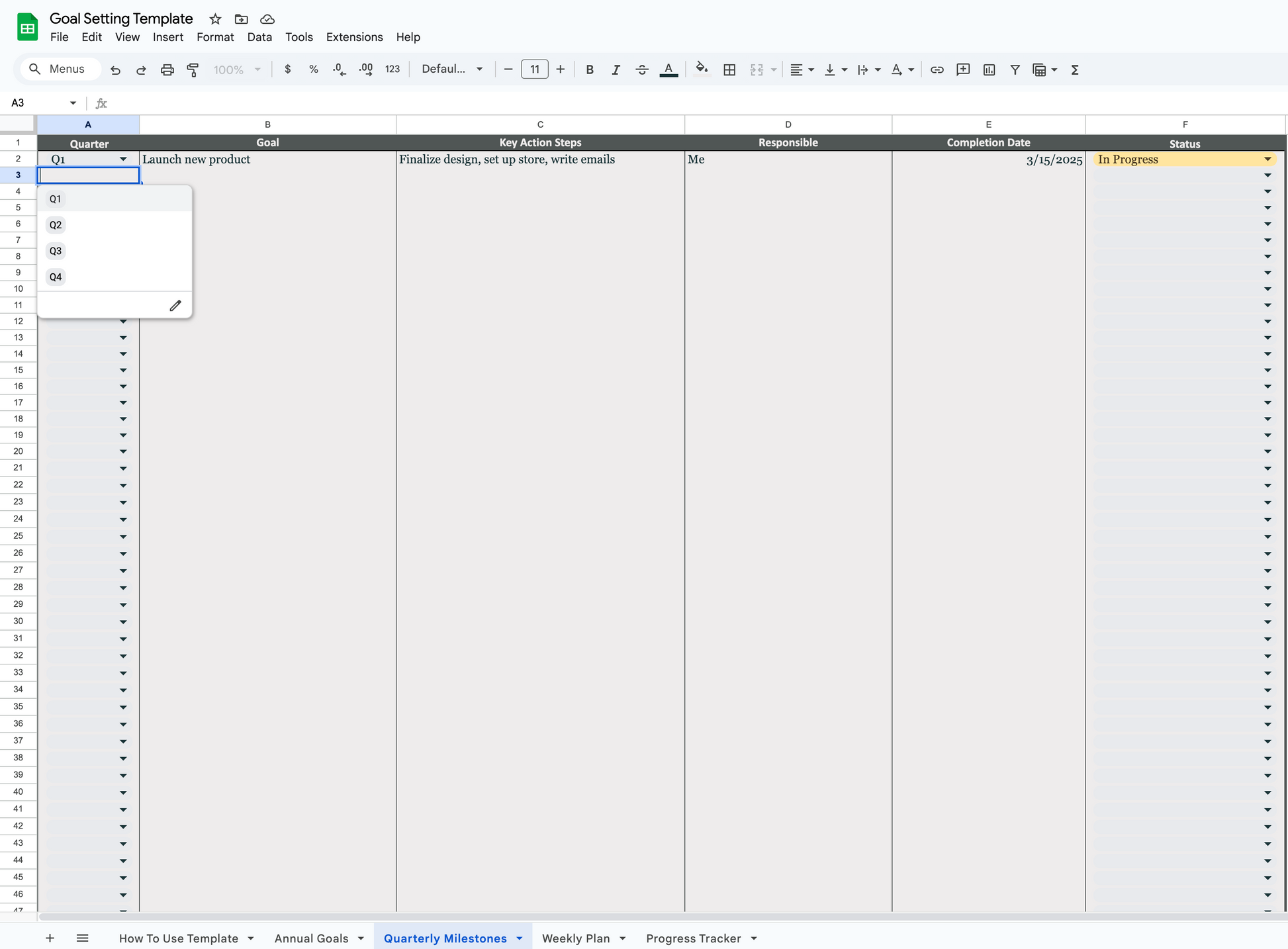Decrease font size with minus

point(508,69)
